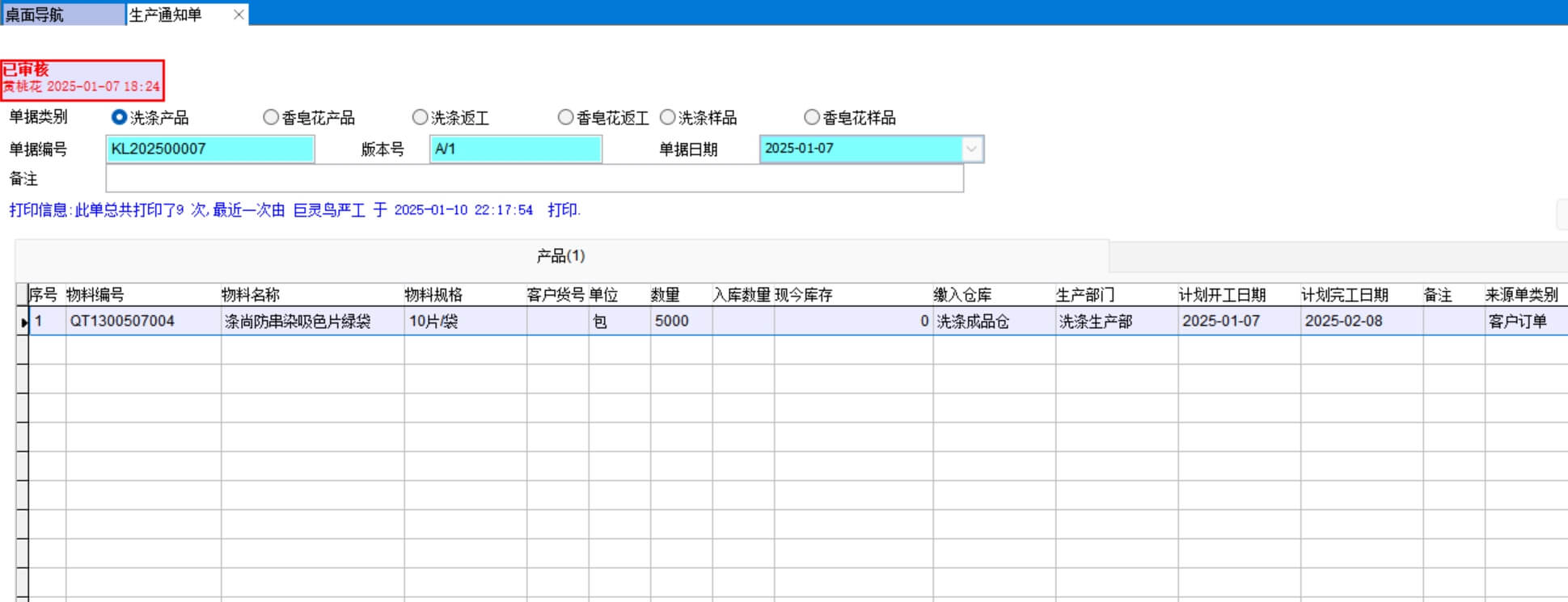The height and width of the screenshot is (602, 1568).
Task: Close the 生产通知单 tab
Action: click(239, 15)
